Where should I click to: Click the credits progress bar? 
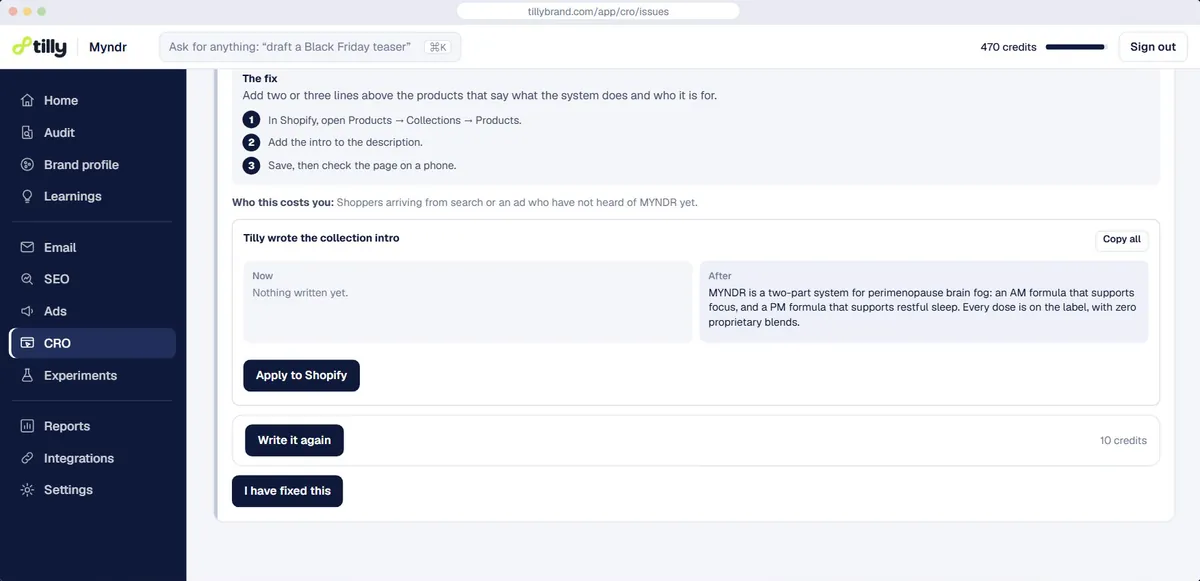1075,47
